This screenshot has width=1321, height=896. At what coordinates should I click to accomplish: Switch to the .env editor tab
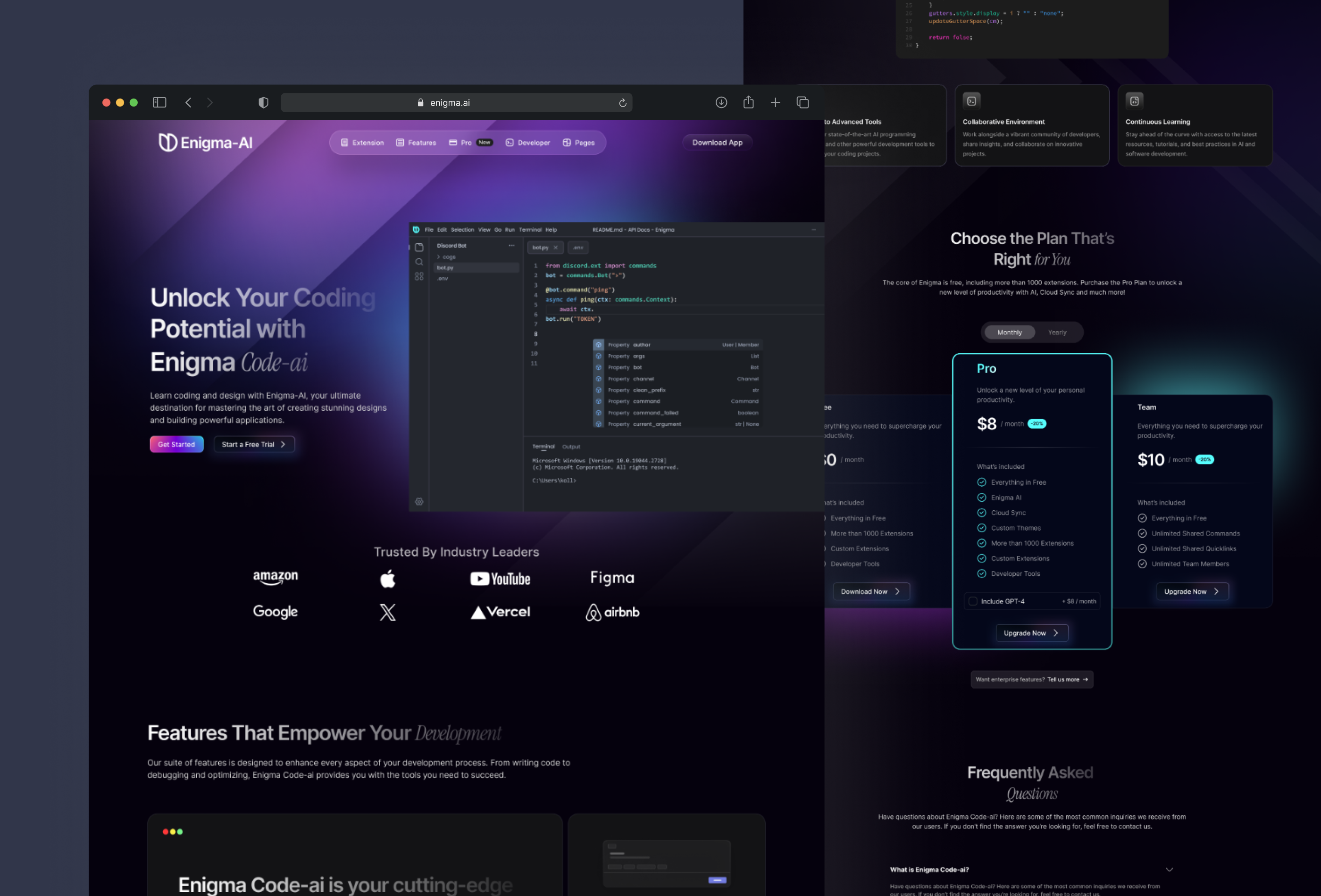tap(578, 247)
